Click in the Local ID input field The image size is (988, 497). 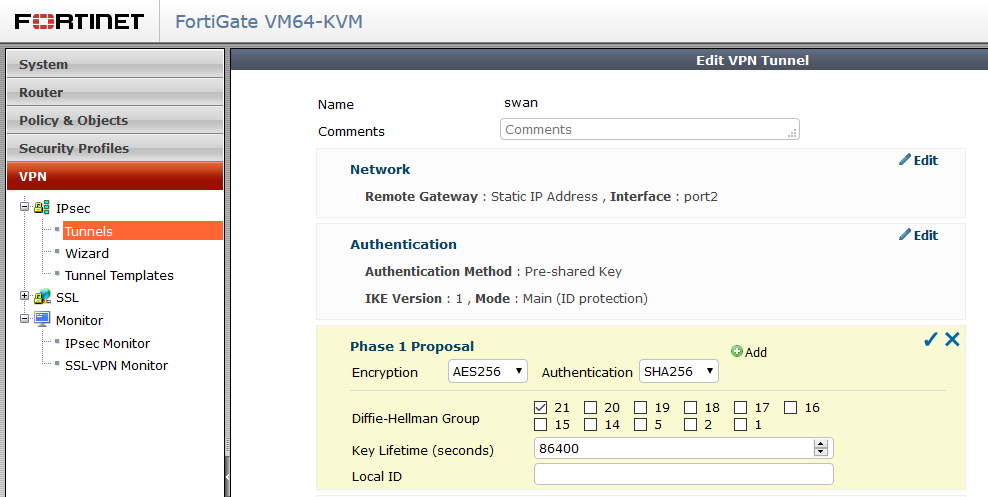click(683, 475)
